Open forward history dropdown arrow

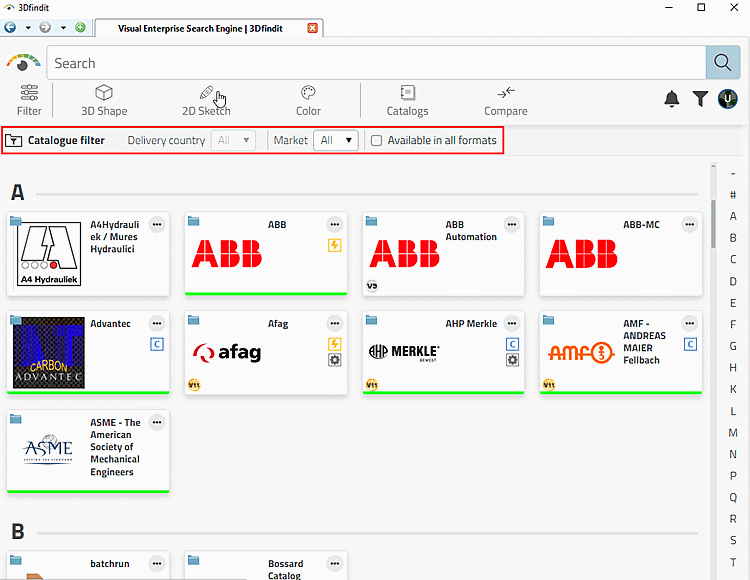63,28
